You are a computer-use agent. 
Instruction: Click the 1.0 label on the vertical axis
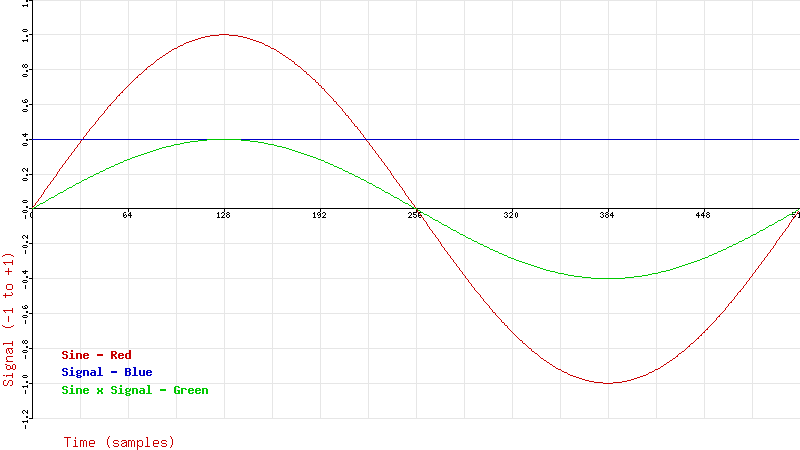click(25, 35)
